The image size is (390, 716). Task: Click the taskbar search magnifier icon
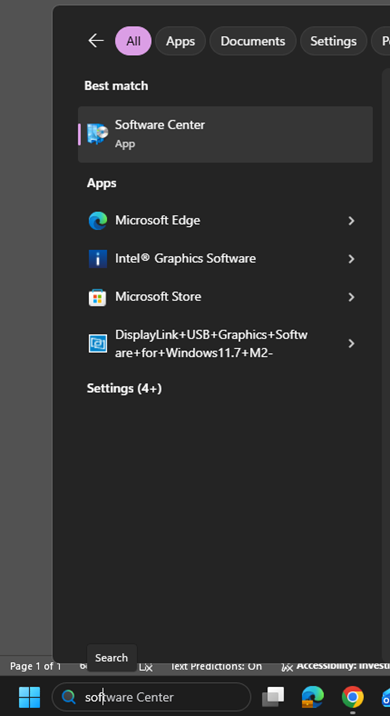(x=69, y=697)
